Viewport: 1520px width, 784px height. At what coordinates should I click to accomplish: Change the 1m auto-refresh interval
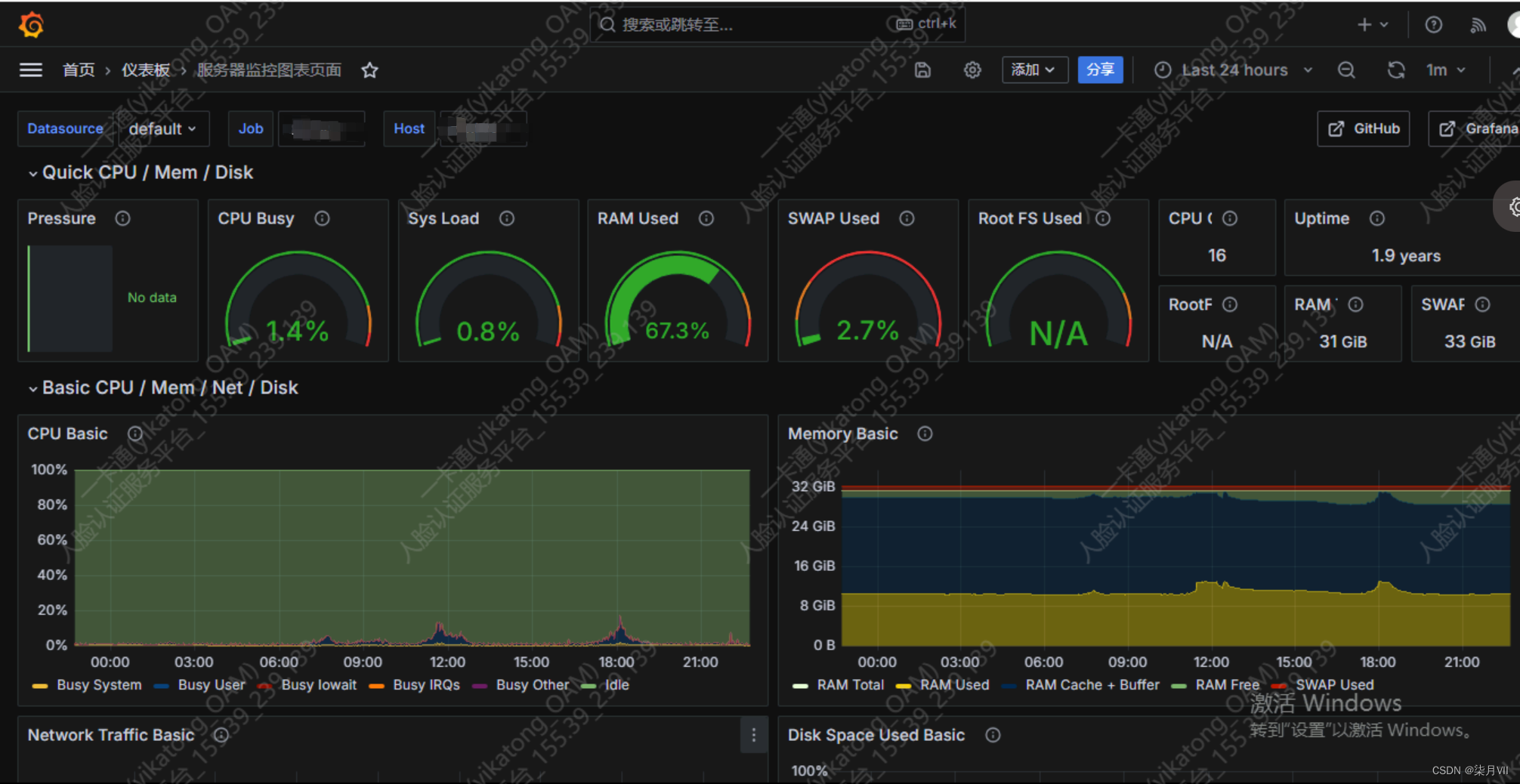(1441, 69)
